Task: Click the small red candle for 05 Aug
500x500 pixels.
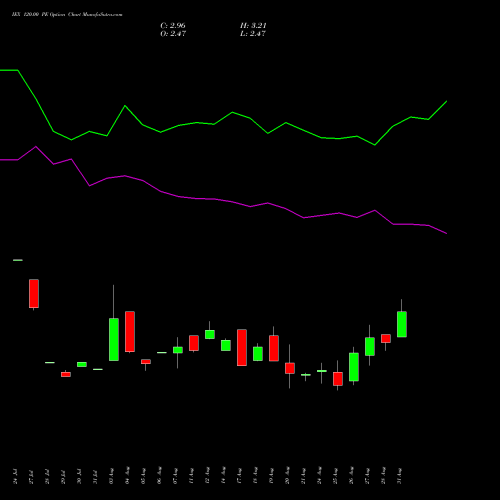Action: click(x=146, y=361)
